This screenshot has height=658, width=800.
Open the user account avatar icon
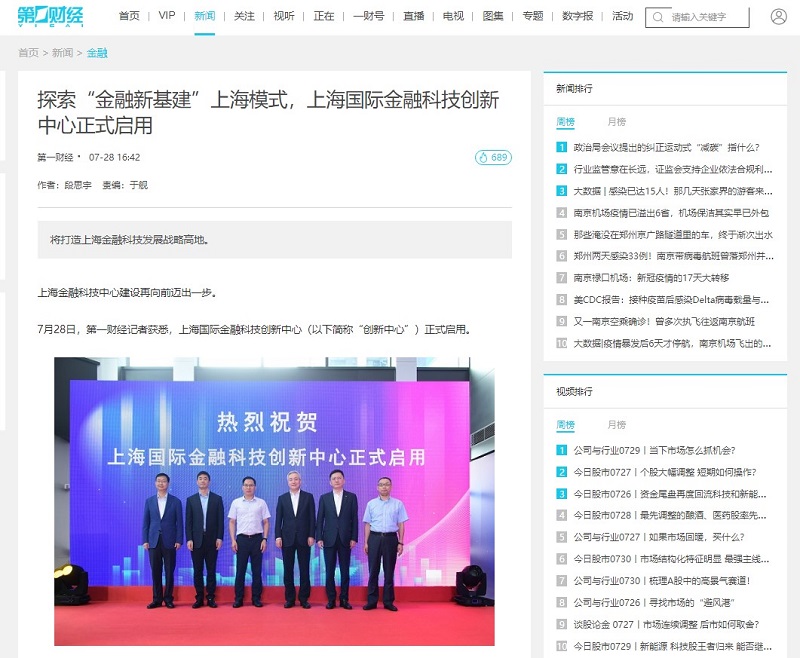click(x=778, y=16)
